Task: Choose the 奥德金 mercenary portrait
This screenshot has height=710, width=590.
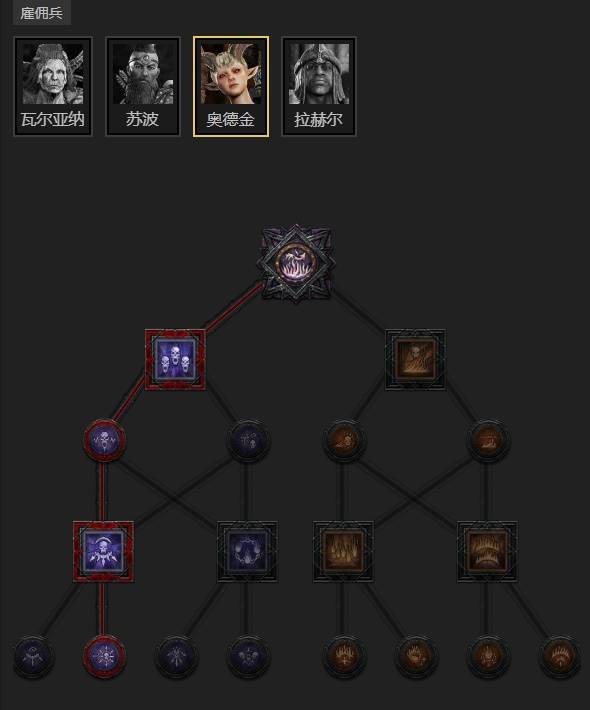Action: 231,86
